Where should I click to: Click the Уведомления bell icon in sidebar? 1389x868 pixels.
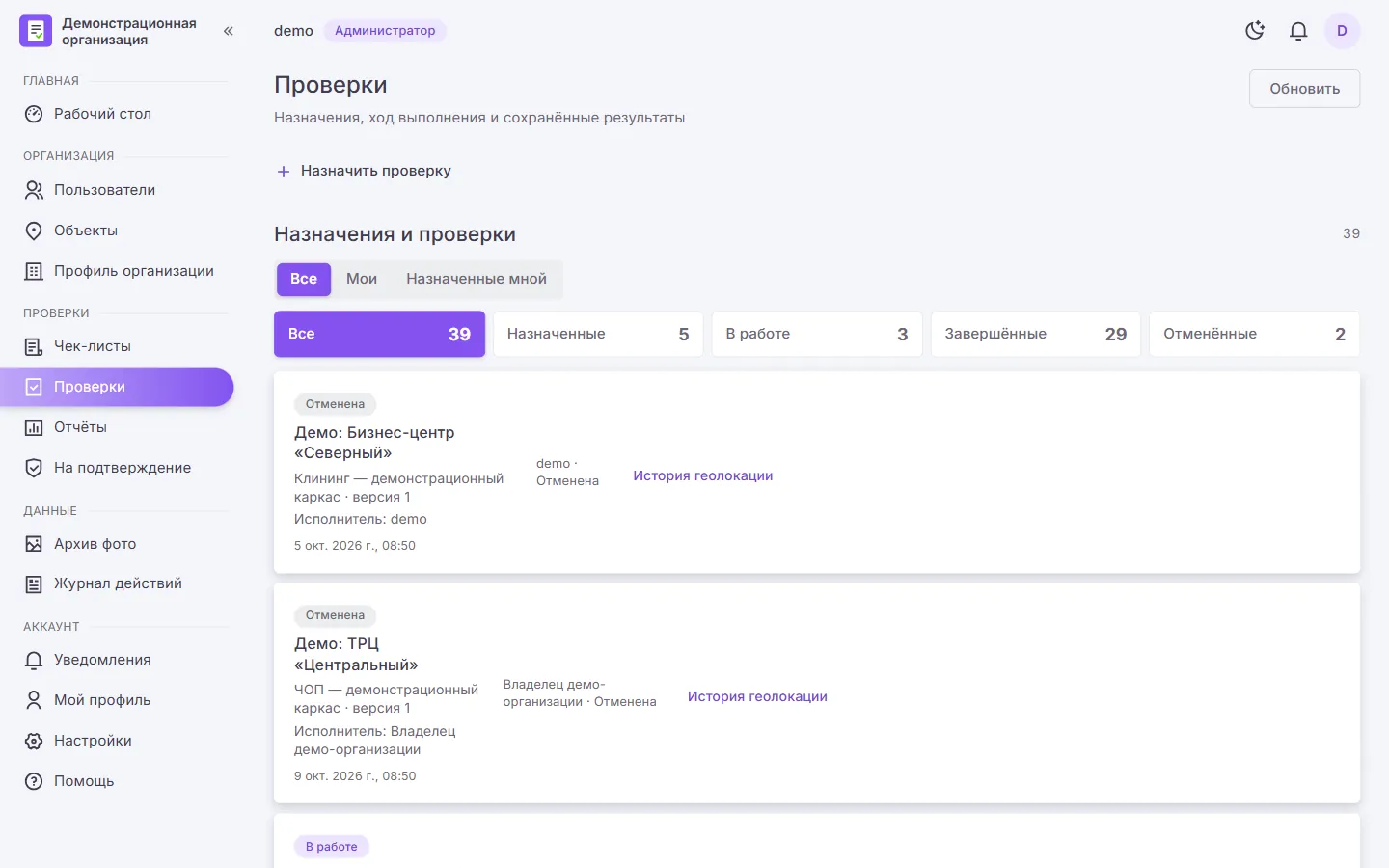pyautogui.click(x=34, y=660)
